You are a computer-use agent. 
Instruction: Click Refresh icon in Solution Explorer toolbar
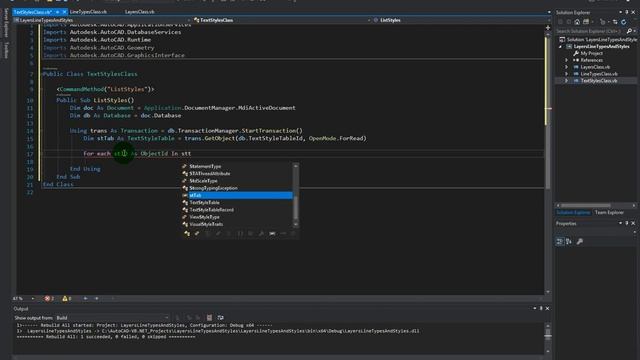click(x=624, y=22)
